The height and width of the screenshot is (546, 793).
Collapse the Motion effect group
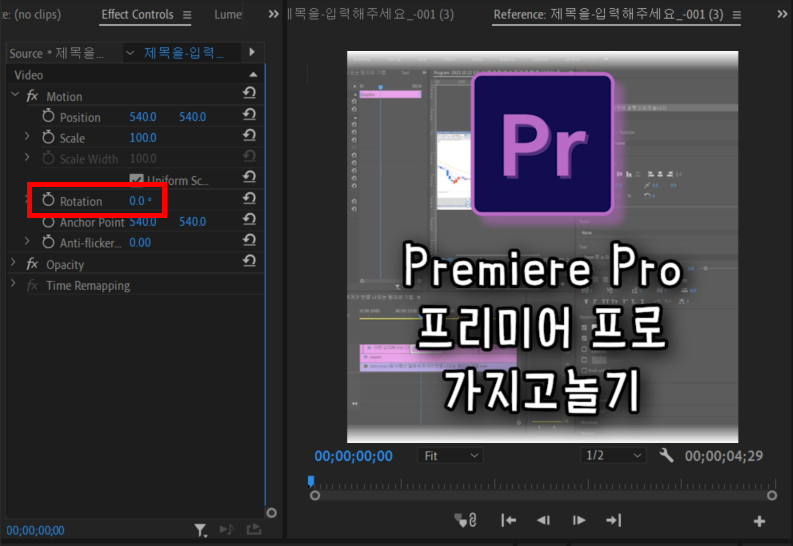pos(15,94)
